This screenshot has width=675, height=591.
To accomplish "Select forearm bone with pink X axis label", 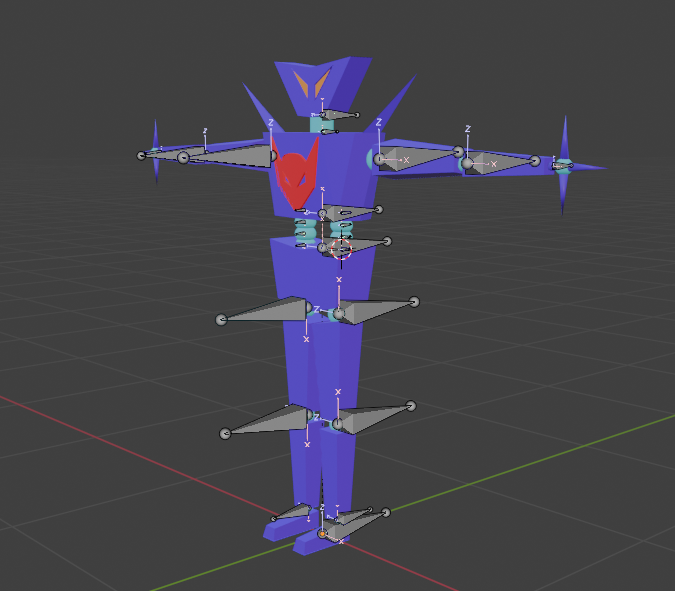I will point(499,162).
